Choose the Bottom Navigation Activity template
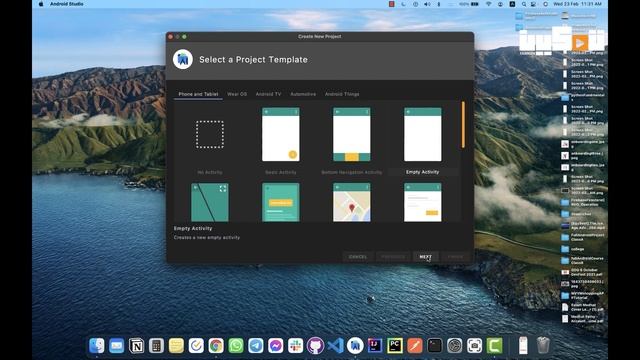The width and height of the screenshot is (640, 360). tap(352, 134)
